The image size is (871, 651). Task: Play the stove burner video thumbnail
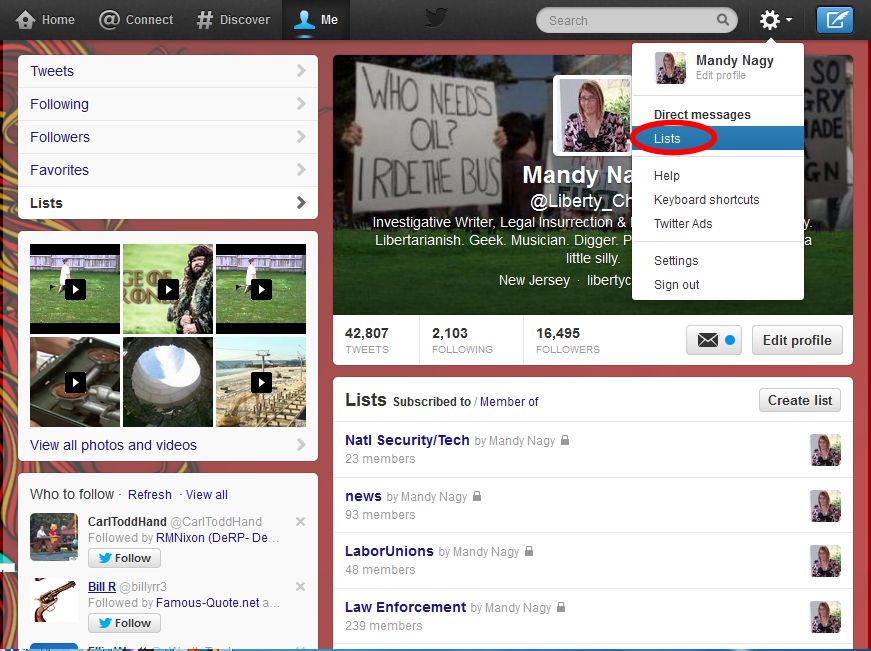point(75,382)
